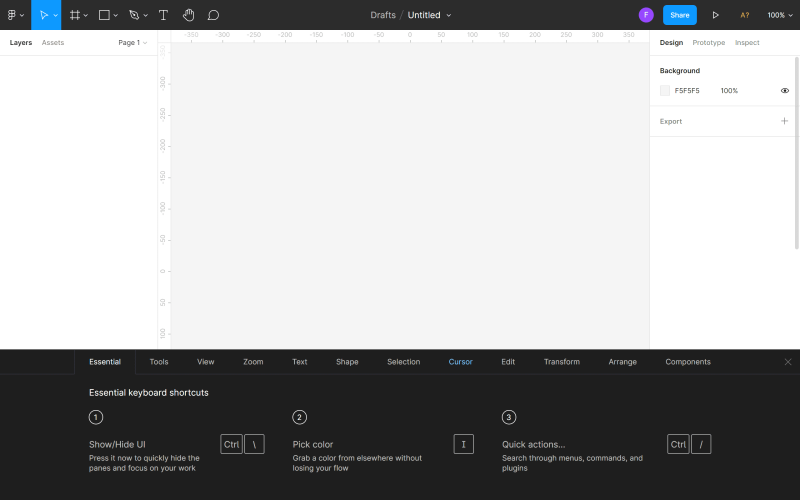
Task: Open the Components shortcuts tab
Action: (x=688, y=362)
